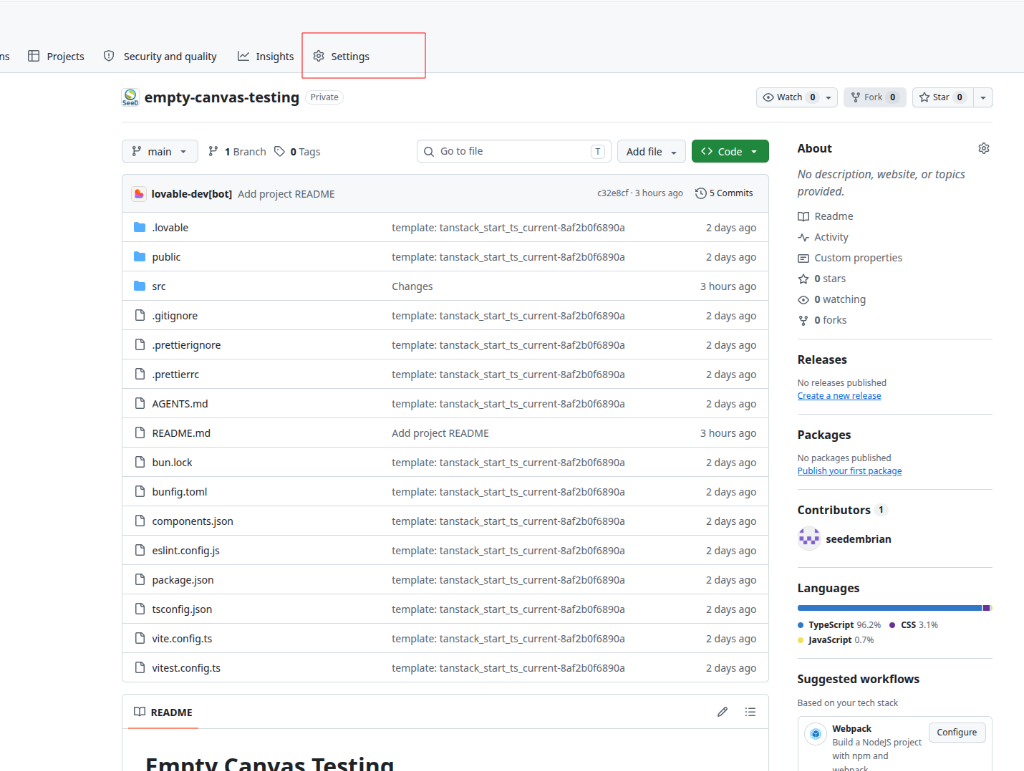This screenshot has width=1024, height=771.
Task: Open the Contributors heading link
Action: (x=842, y=510)
